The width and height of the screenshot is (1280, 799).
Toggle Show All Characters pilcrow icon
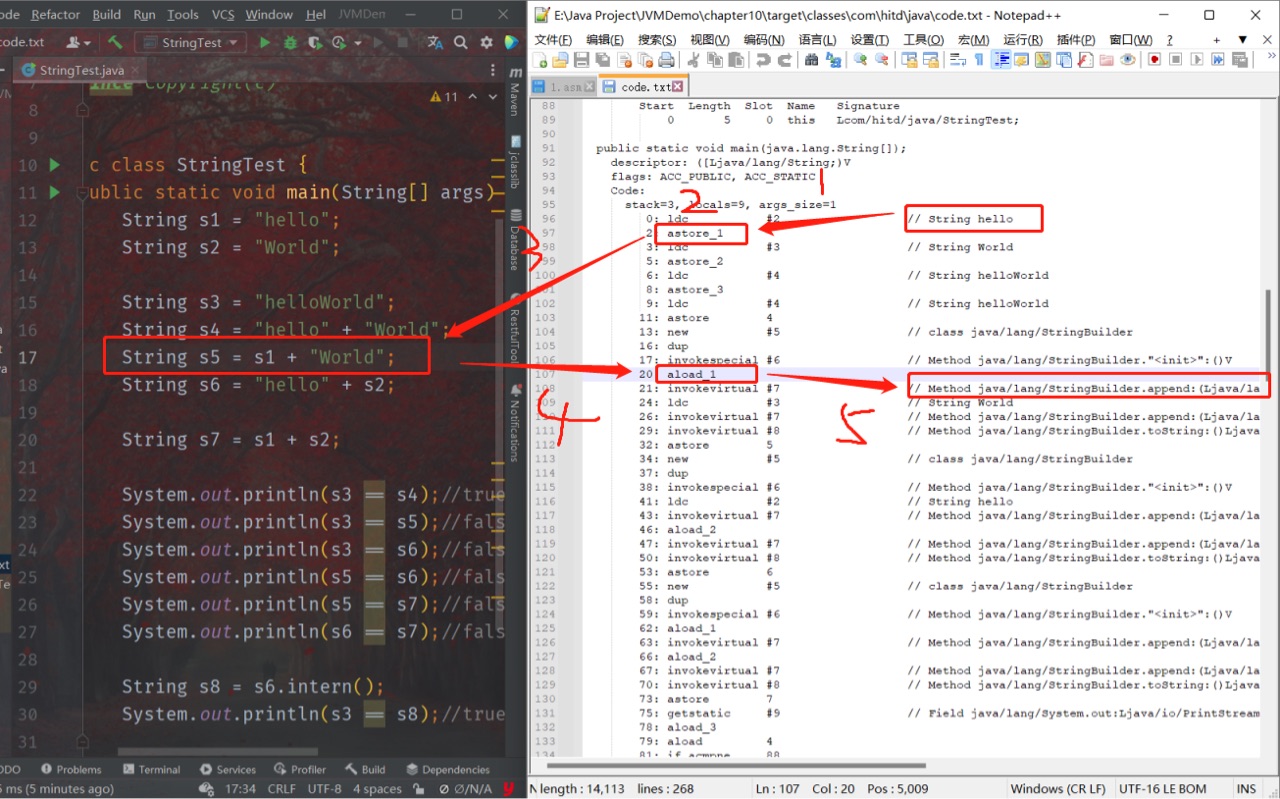coord(979,60)
